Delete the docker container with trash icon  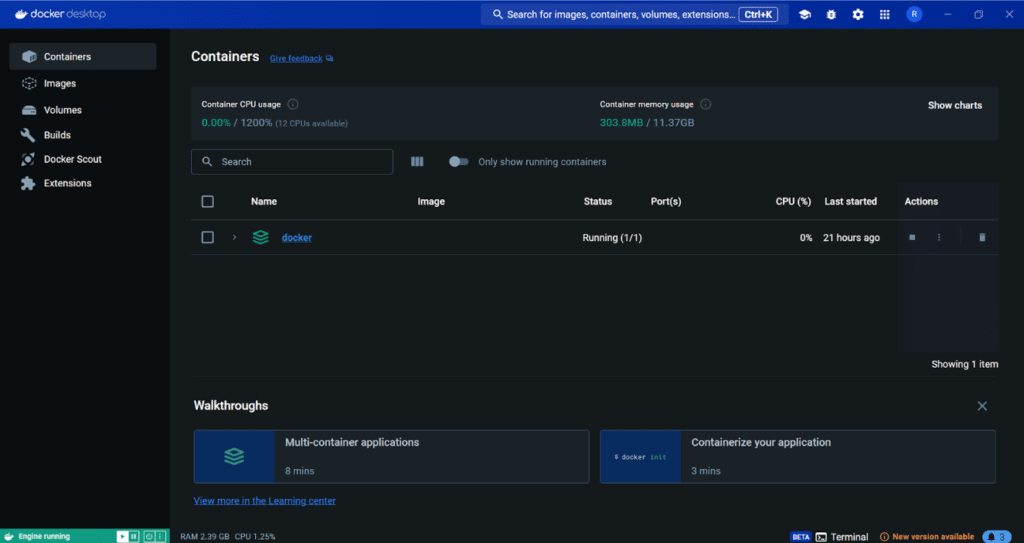coord(982,237)
